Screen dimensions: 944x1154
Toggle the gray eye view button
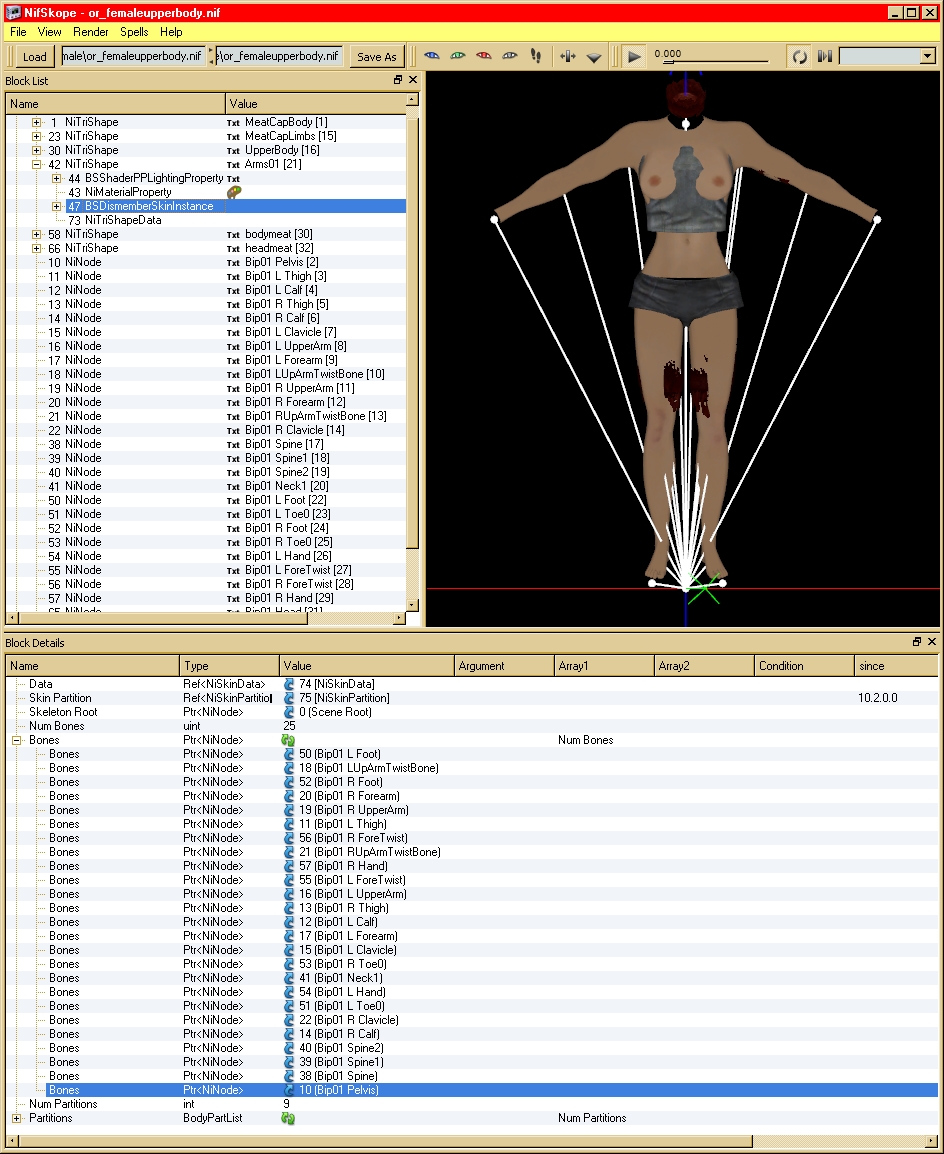point(509,56)
